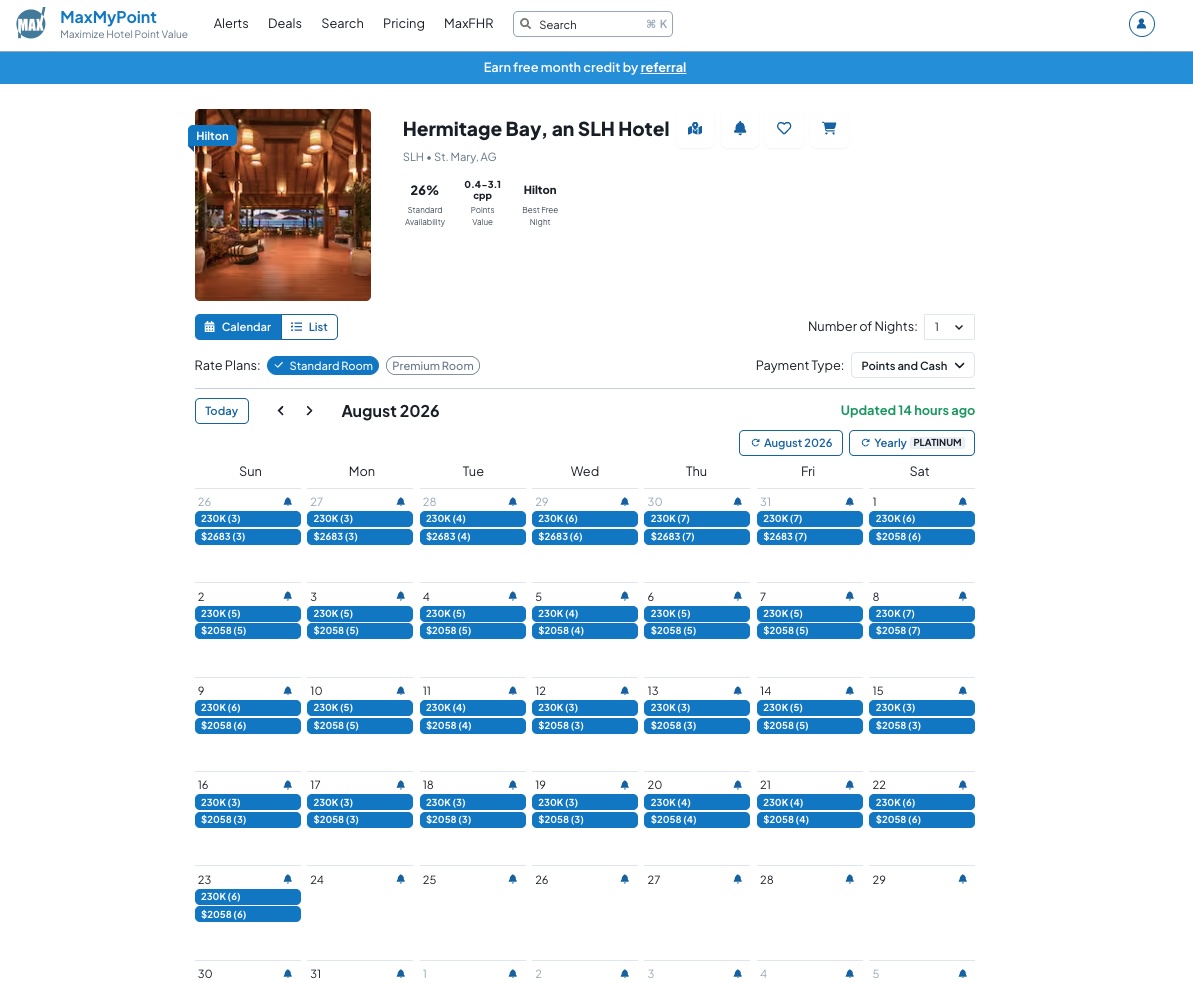
Task: Click bell icon on August 29
Action: point(962,879)
